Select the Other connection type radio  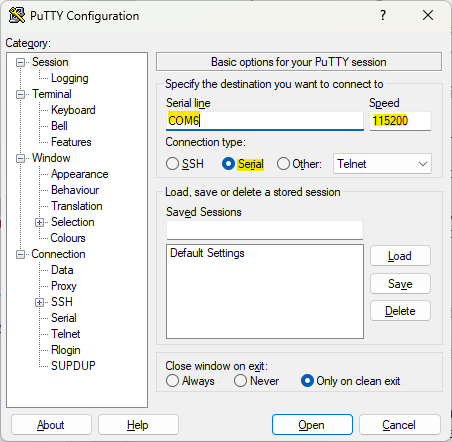[283, 164]
